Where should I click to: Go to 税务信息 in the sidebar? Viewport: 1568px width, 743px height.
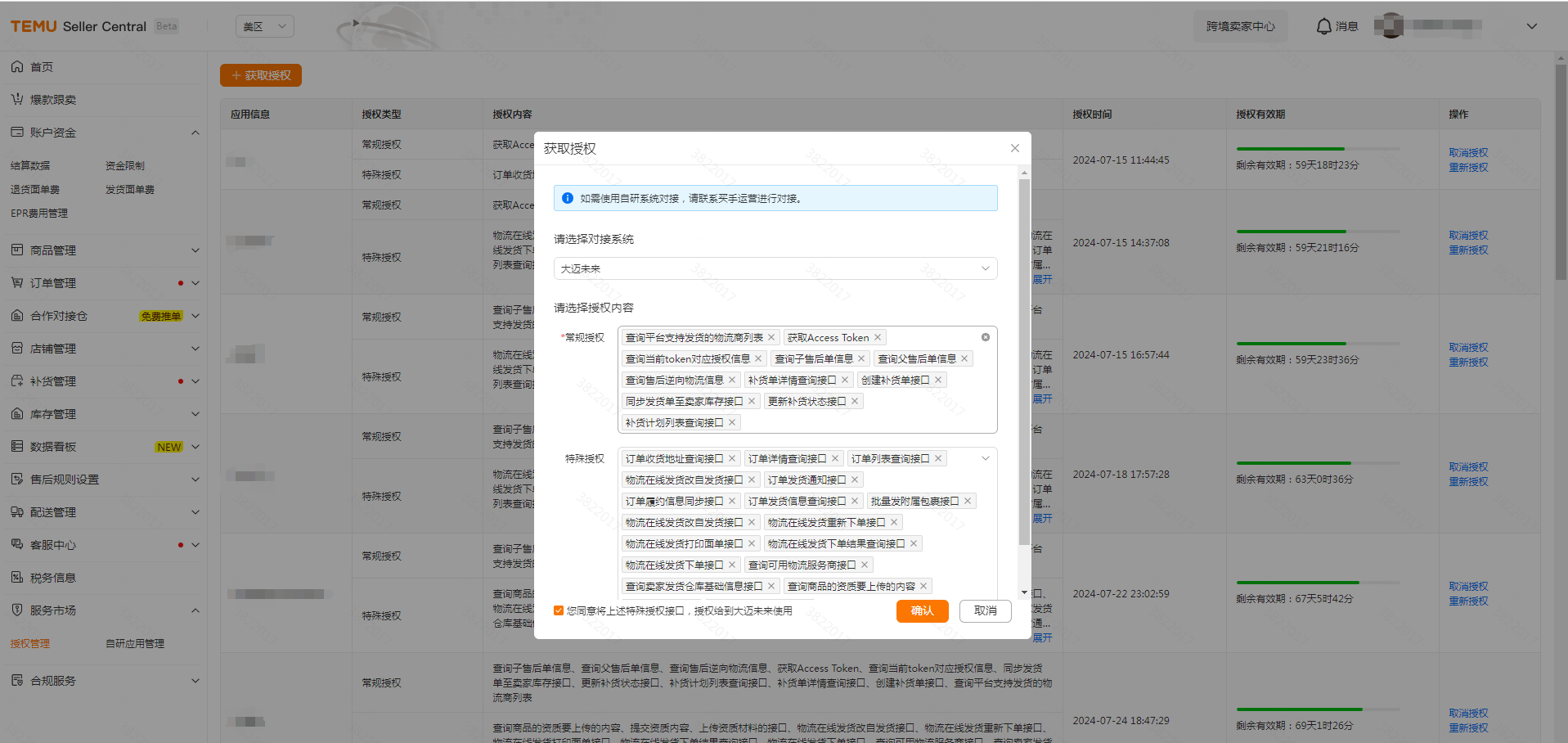[x=53, y=578]
